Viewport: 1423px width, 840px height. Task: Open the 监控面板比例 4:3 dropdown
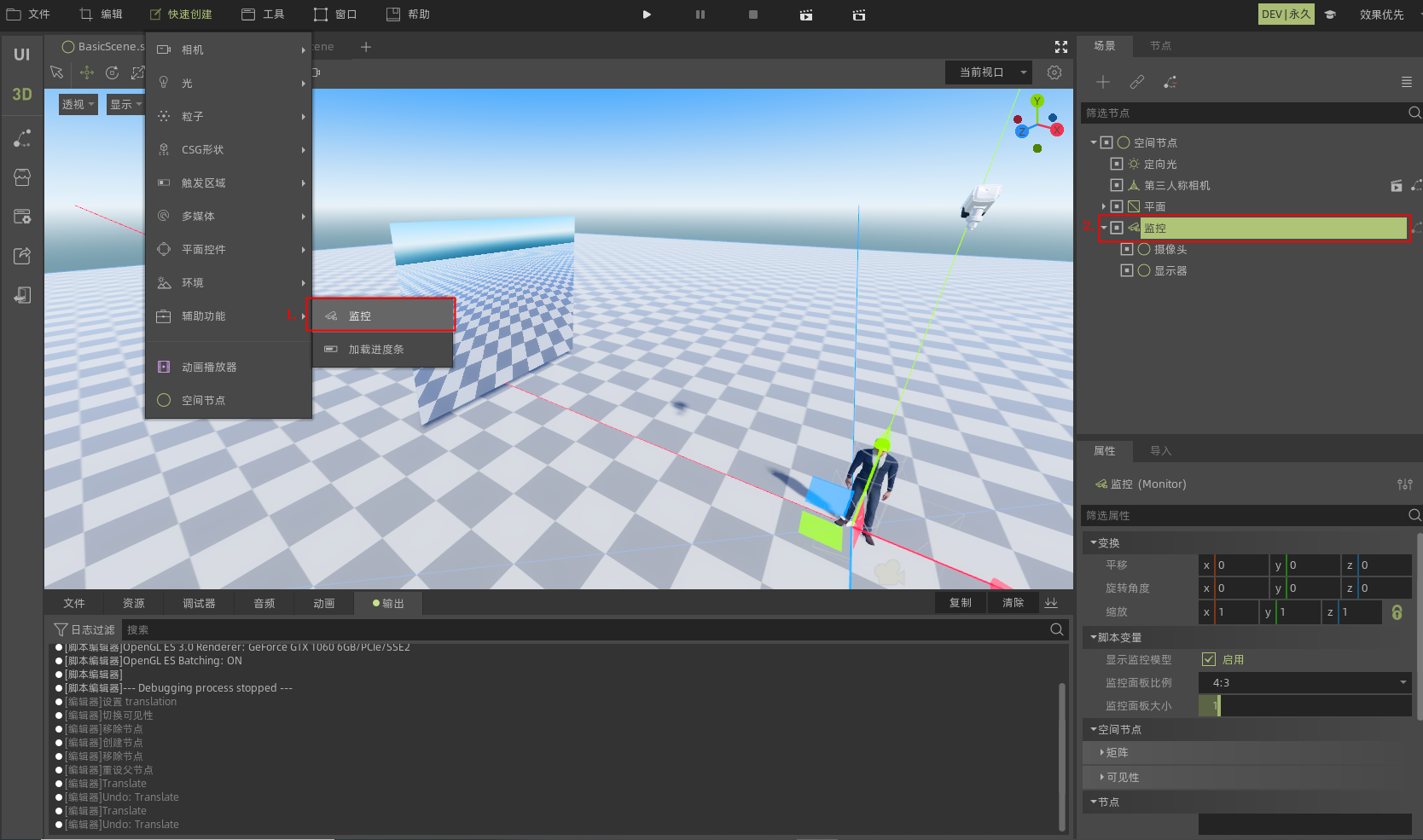[x=1304, y=682]
